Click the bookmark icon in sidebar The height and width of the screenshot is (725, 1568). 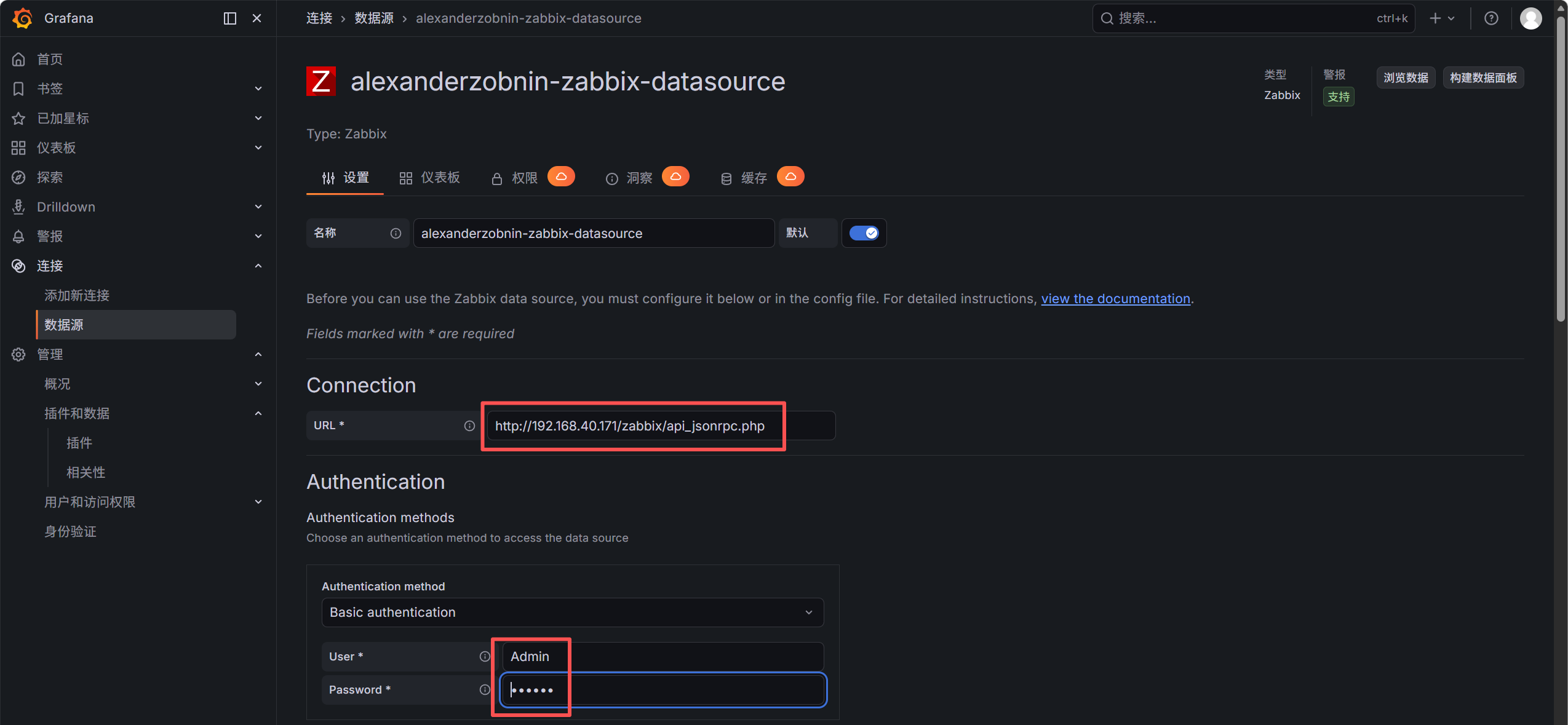[x=18, y=89]
